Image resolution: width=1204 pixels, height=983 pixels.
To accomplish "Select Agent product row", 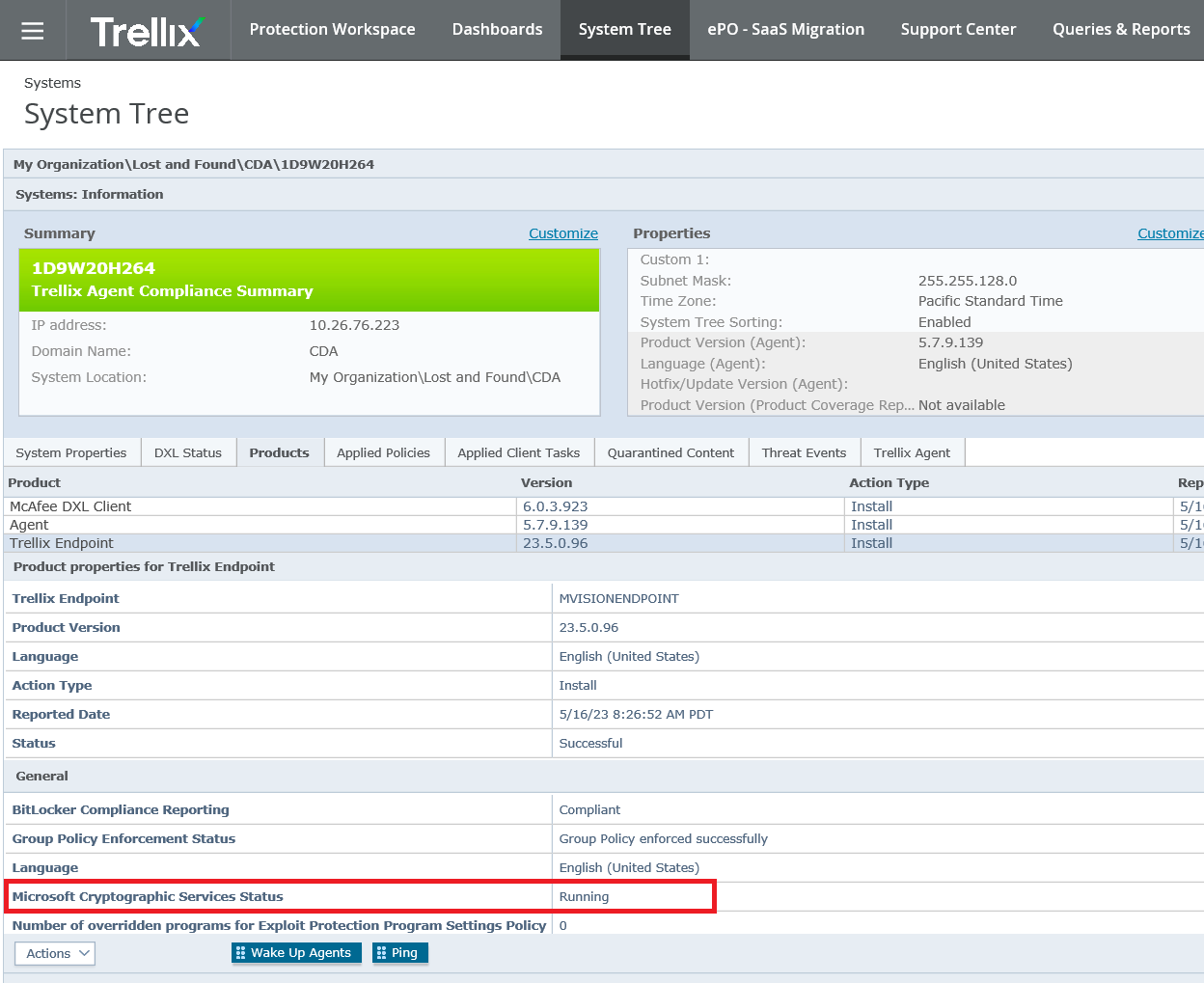I will click(604, 525).
